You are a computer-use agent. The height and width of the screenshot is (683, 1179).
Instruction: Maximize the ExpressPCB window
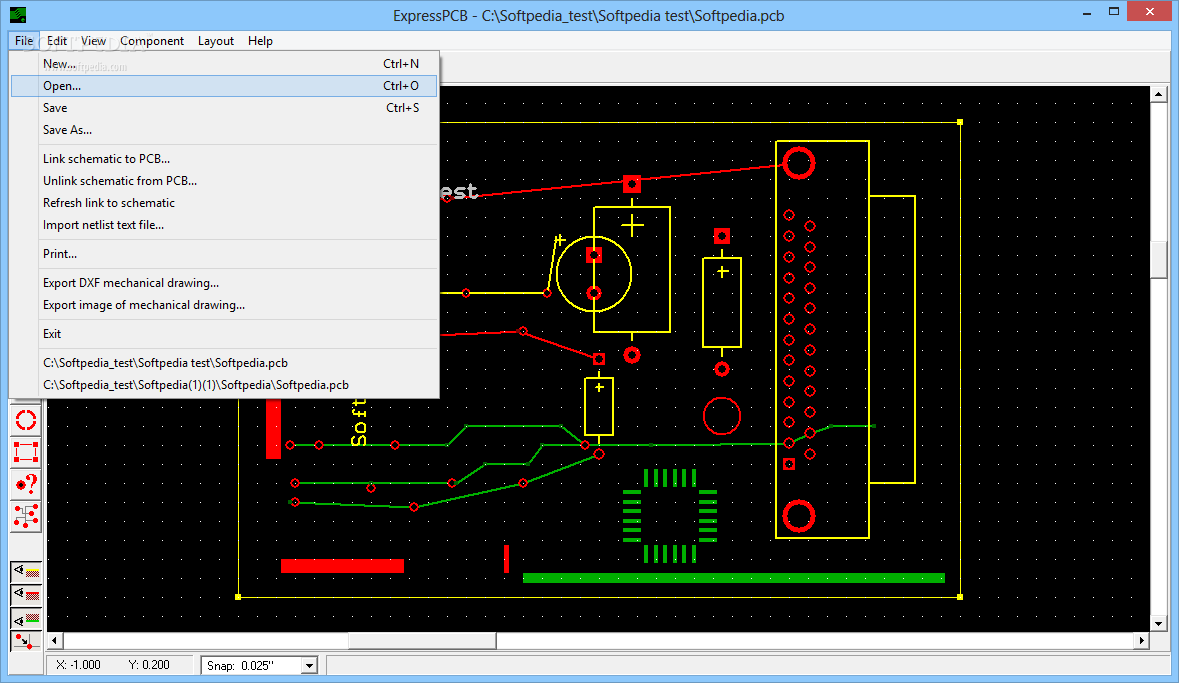(1114, 12)
